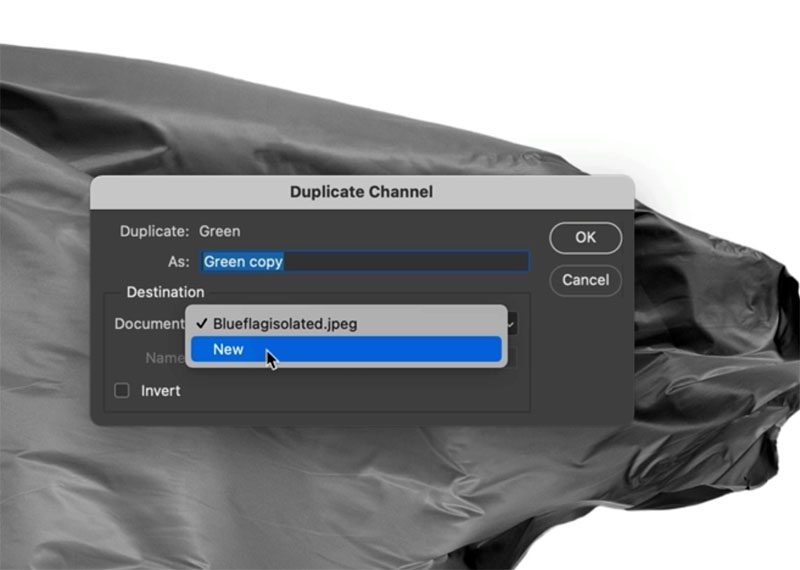800x570 pixels.
Task: Click the Duplicate: label
Action: pyautogui.click(x=154, y=231)
